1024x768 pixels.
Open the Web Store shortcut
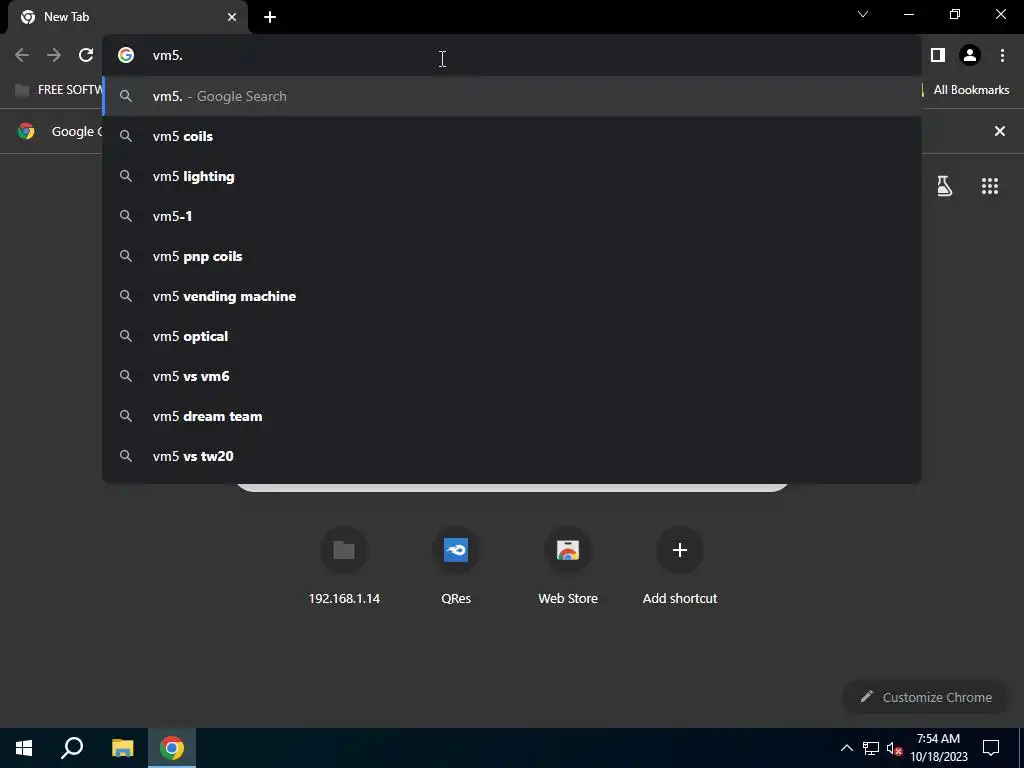pyautogui.click(x=568, y=566)
